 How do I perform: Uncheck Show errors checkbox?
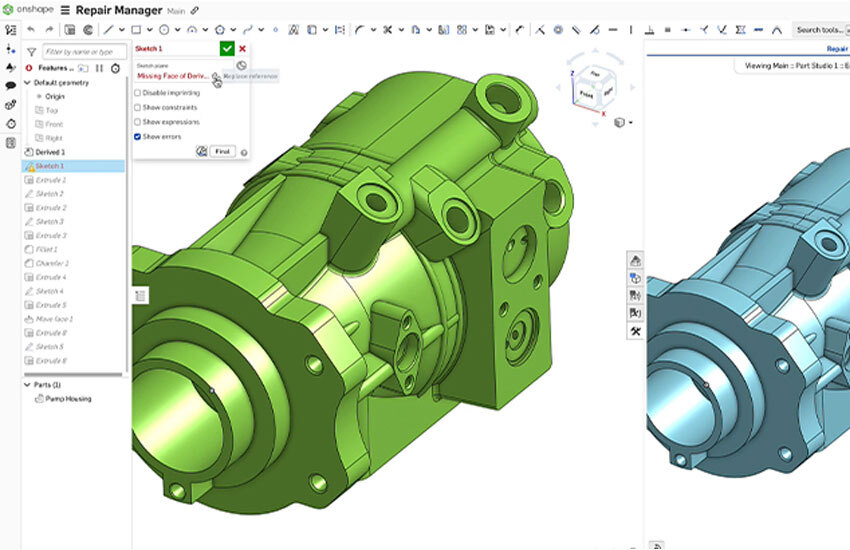(x=138, y=137)
